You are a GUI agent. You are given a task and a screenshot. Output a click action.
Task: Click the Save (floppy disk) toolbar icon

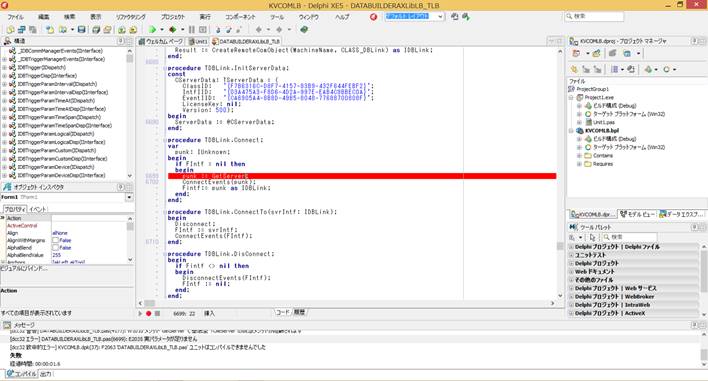pyautogui.click(x=81, y=29)
